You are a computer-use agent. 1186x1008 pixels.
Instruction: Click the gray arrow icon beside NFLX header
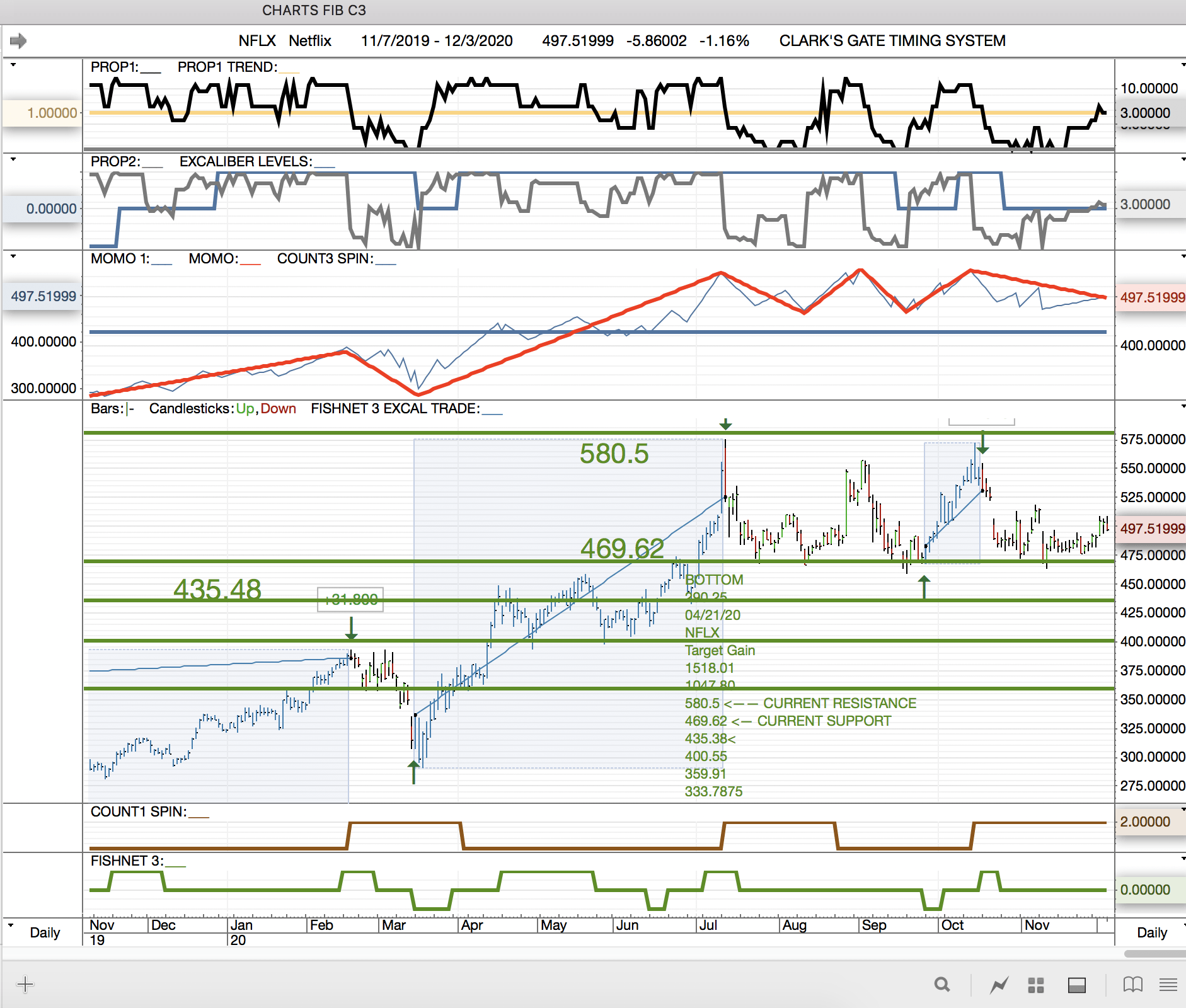pyautogui.click(x=18, y=41)
